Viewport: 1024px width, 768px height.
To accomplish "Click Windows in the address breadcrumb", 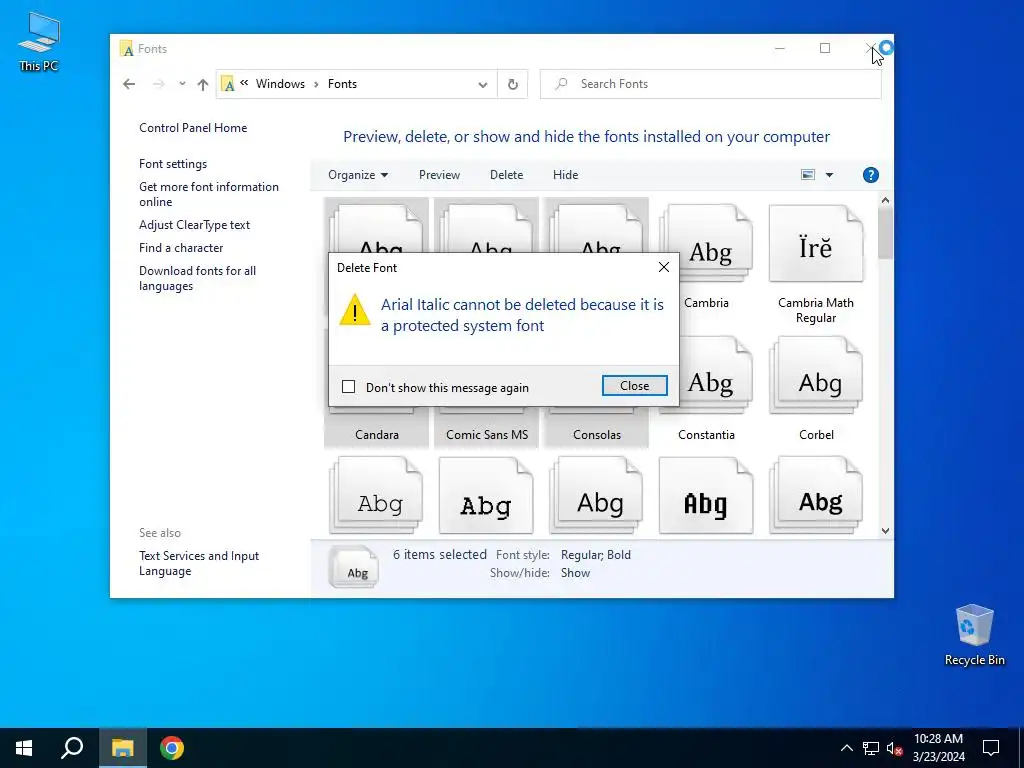I will pyautogui.click(x=280, y=84).
